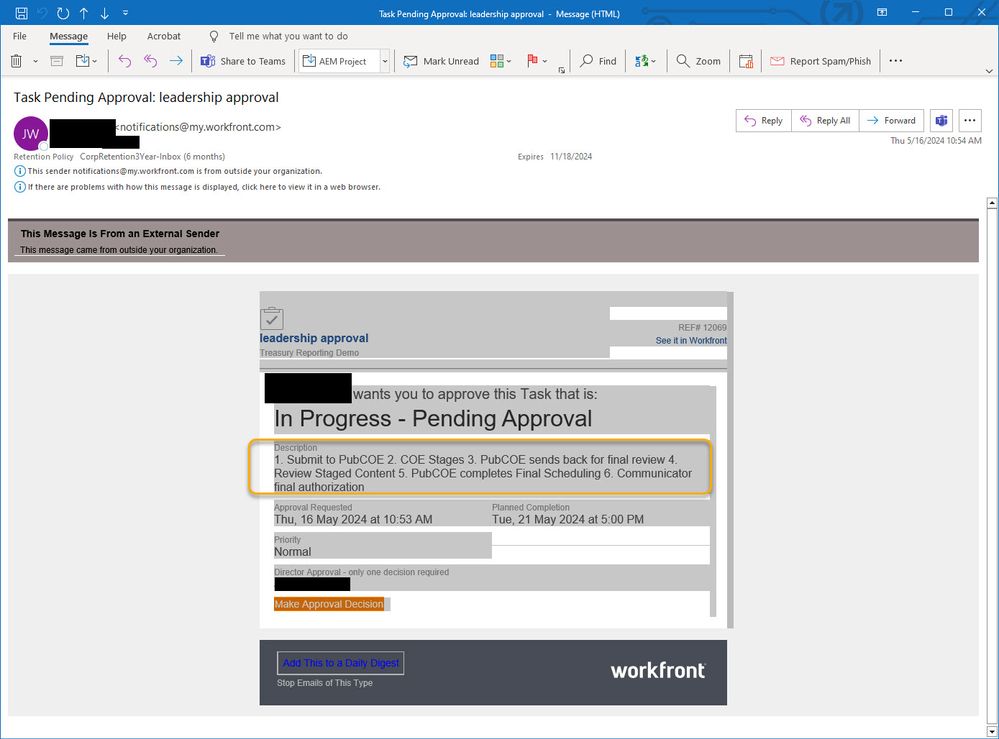Viewport: 999px width, 739px height.
Task: Switch to the Acrobat tab
Action: (164, 36)
